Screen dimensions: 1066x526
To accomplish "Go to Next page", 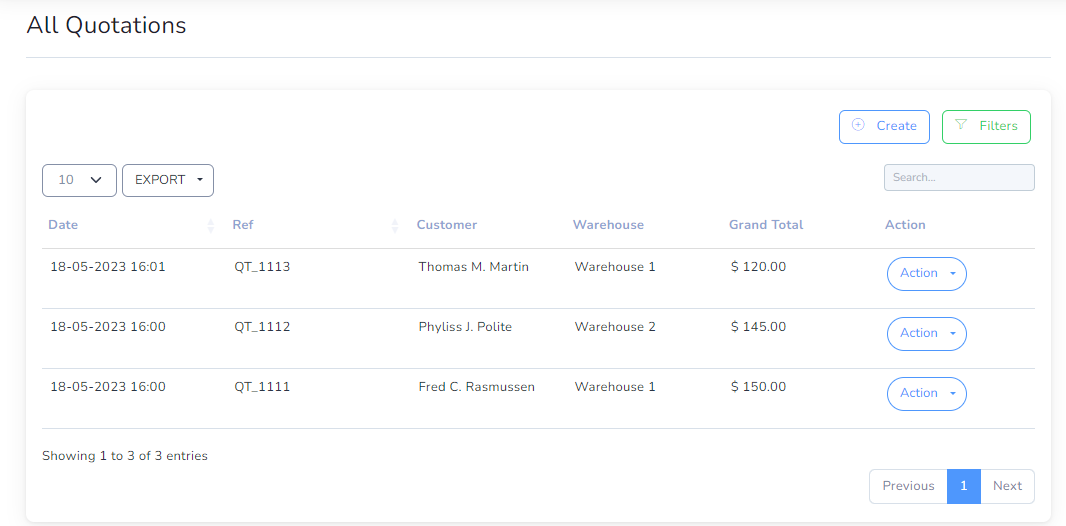I will pos(1008,486).
